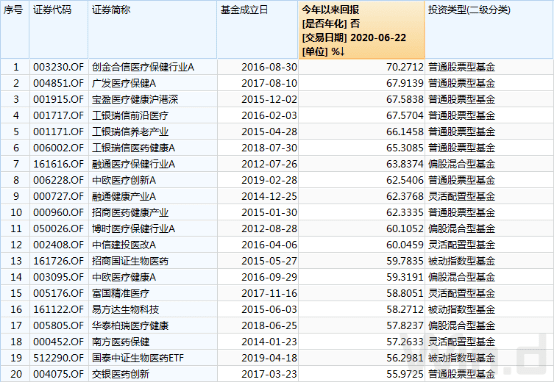The image size is (554, 383).
Task: Select fund name 国泰中证生物医药ETF
Action: [138, 358]
